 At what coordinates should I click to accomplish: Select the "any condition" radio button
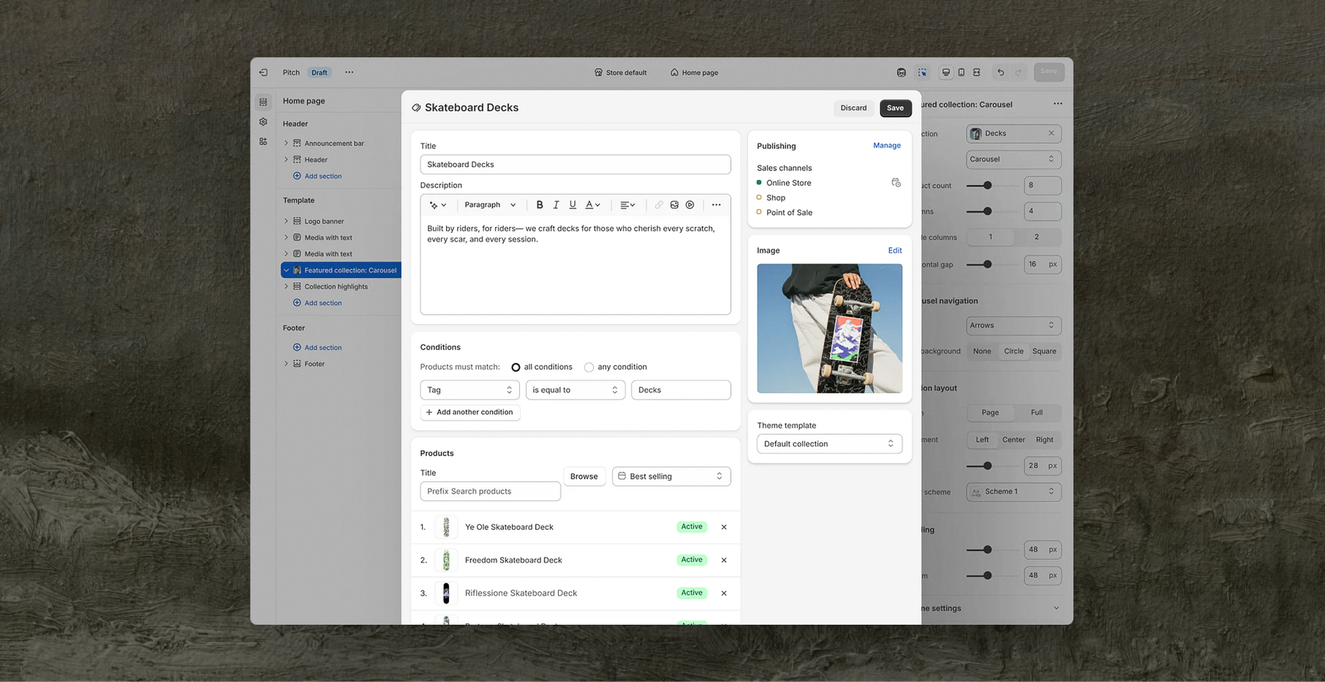pyautogui.click(x=589, y=367)
